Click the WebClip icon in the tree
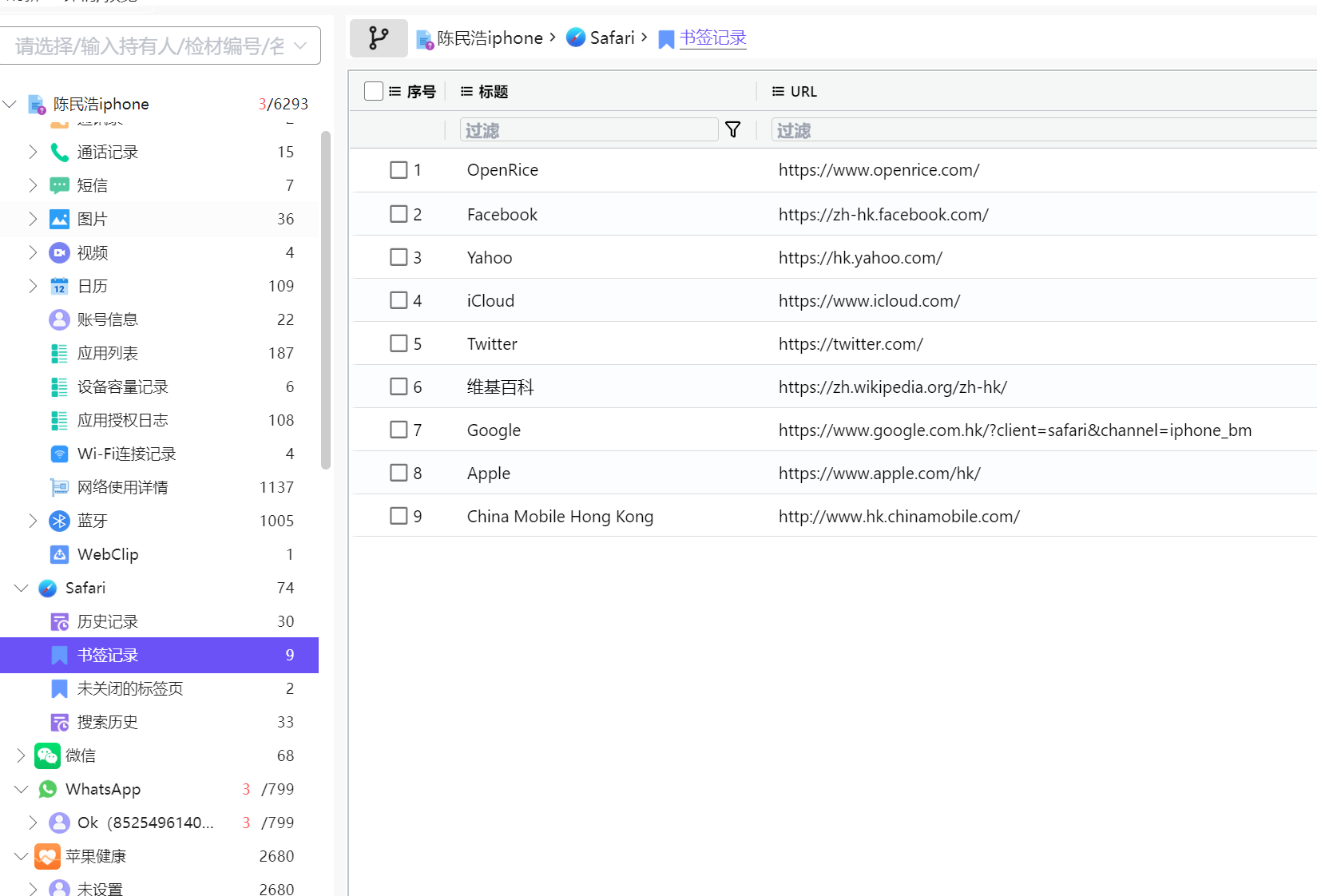The height and width of the screenshot is (896, 1317). 59,554
